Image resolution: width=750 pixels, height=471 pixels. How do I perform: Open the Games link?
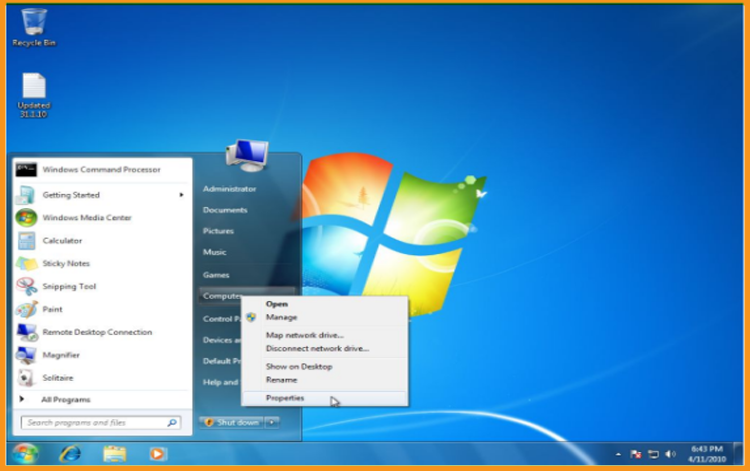[x=216, y=275]
